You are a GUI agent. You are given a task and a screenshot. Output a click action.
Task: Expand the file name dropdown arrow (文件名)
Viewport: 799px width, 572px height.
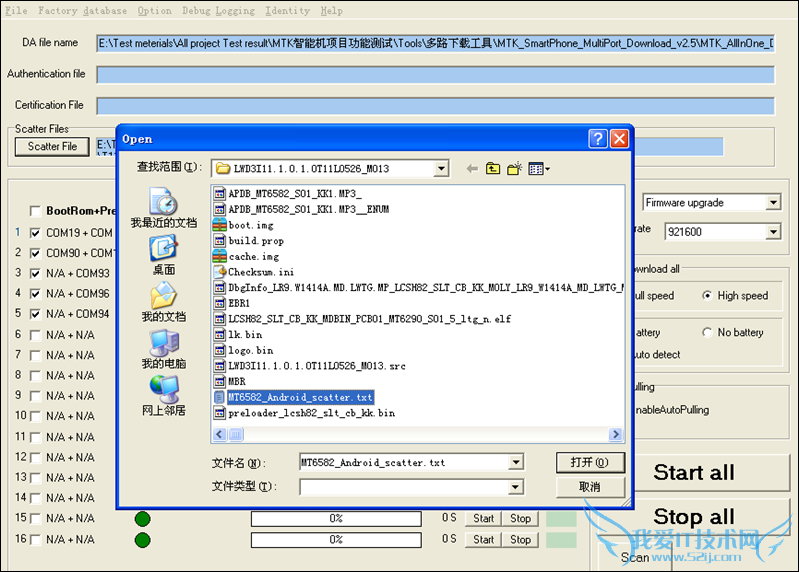tap(516, 462)
